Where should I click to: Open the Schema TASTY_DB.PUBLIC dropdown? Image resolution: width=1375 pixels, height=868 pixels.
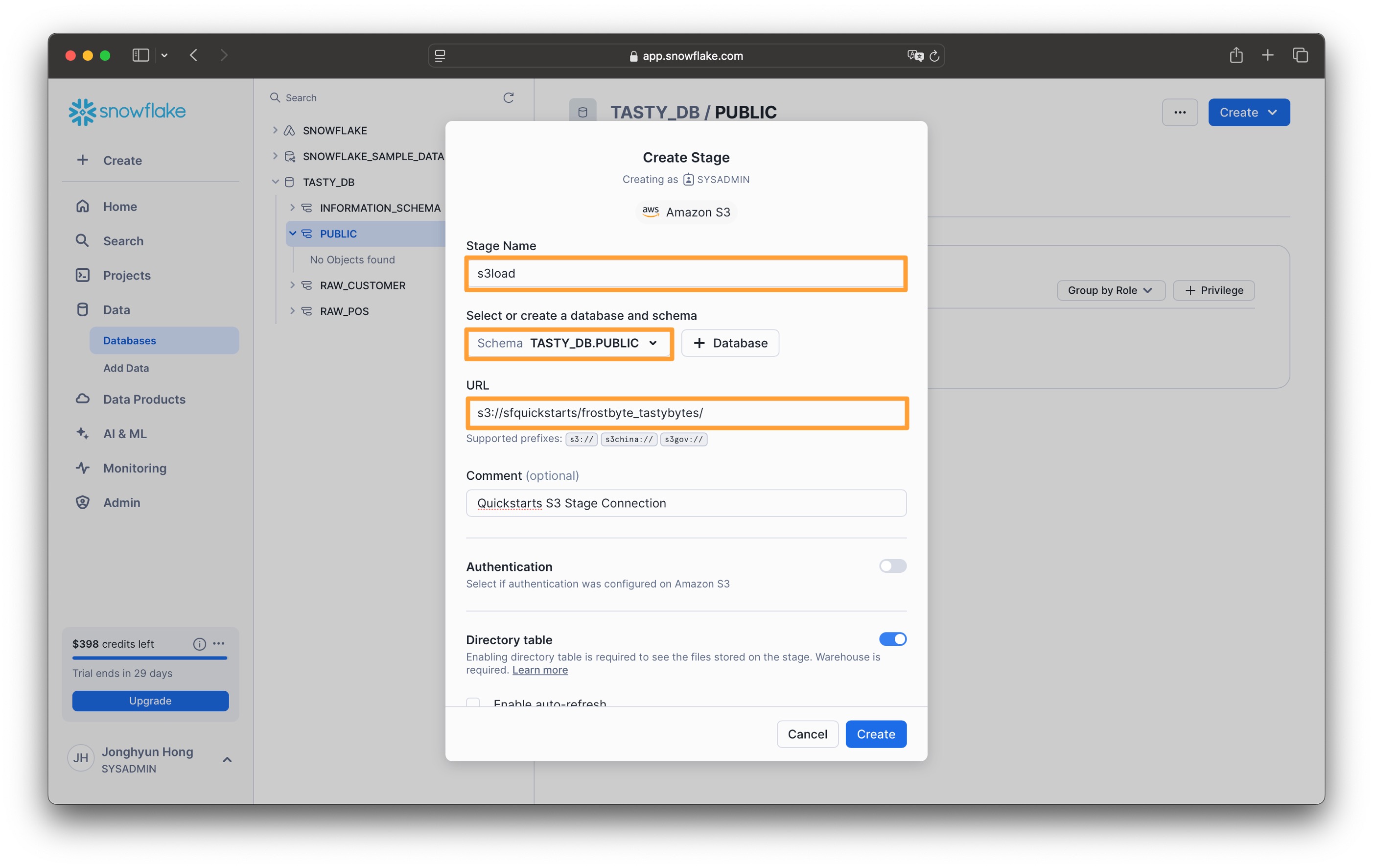[568, 343]
